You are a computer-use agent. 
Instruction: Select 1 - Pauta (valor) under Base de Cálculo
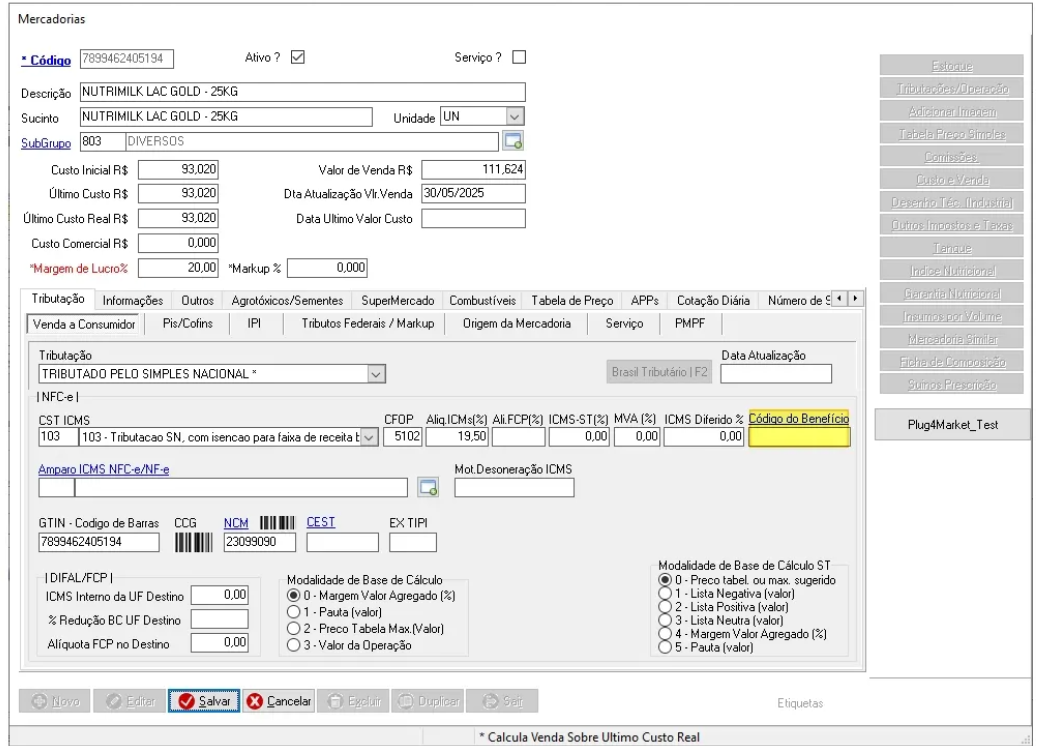294,612
